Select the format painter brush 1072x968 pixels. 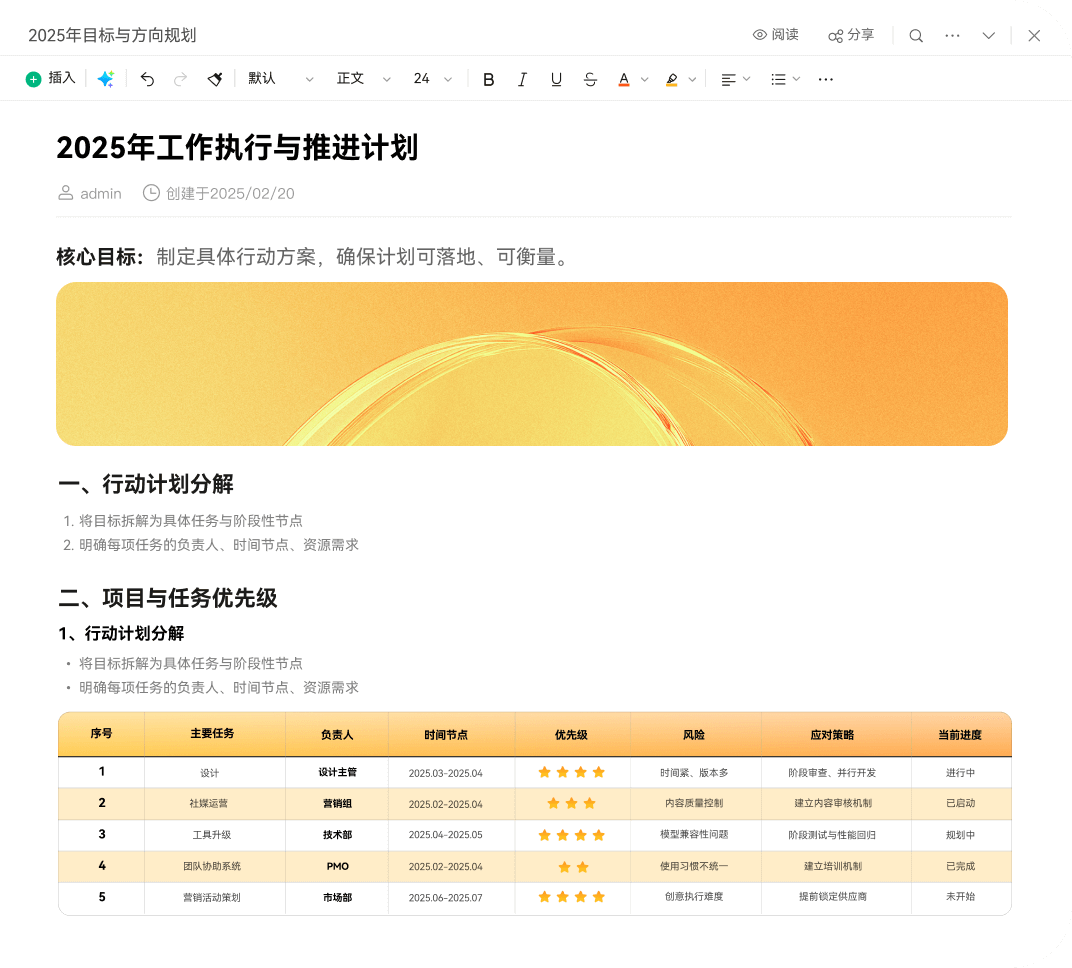pyautogui.click(x=214, y=79)
